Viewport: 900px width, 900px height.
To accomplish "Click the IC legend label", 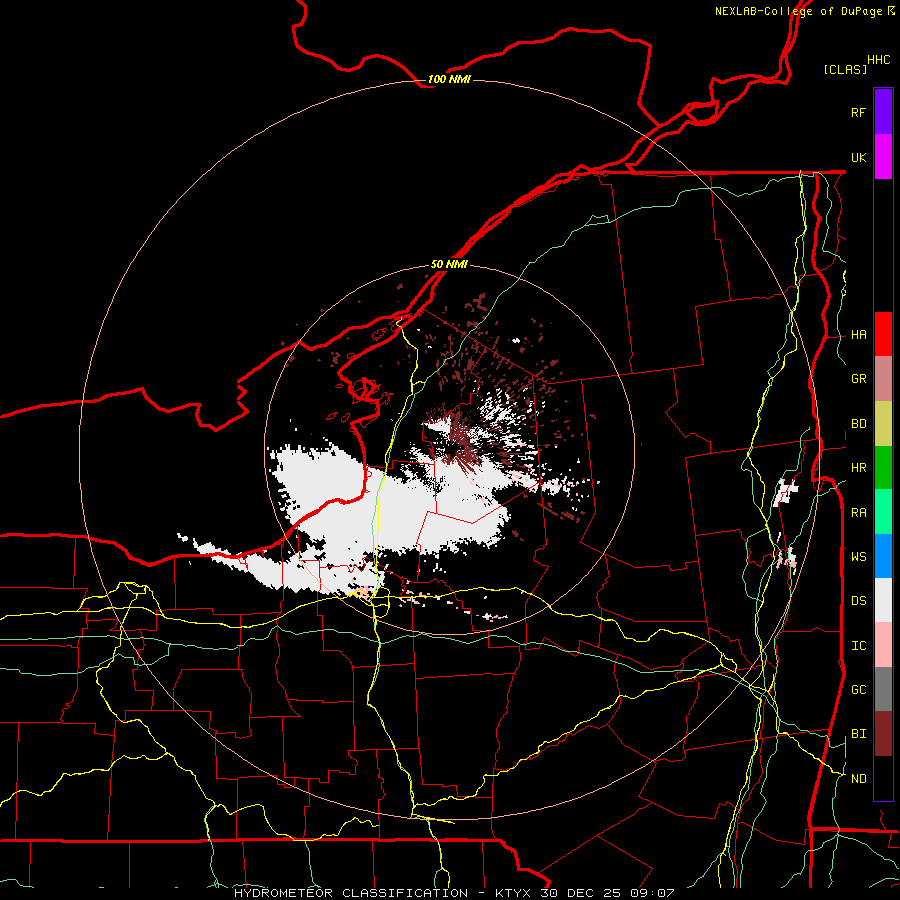I will (858, 646).
